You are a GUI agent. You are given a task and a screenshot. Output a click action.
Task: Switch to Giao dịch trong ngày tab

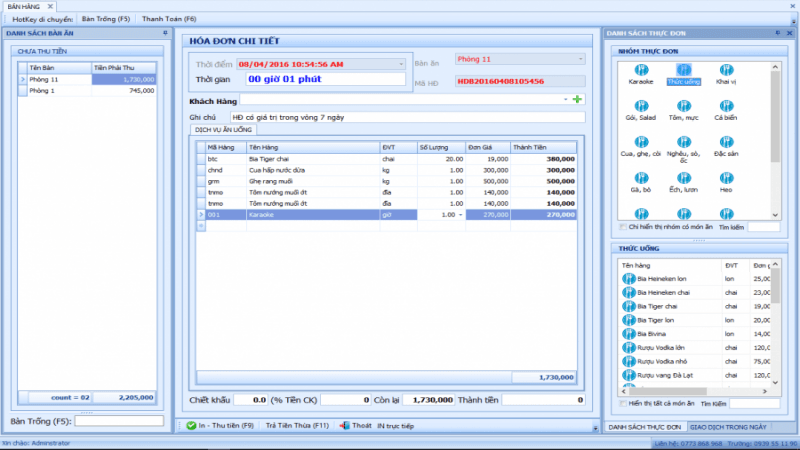coord(728,427)
